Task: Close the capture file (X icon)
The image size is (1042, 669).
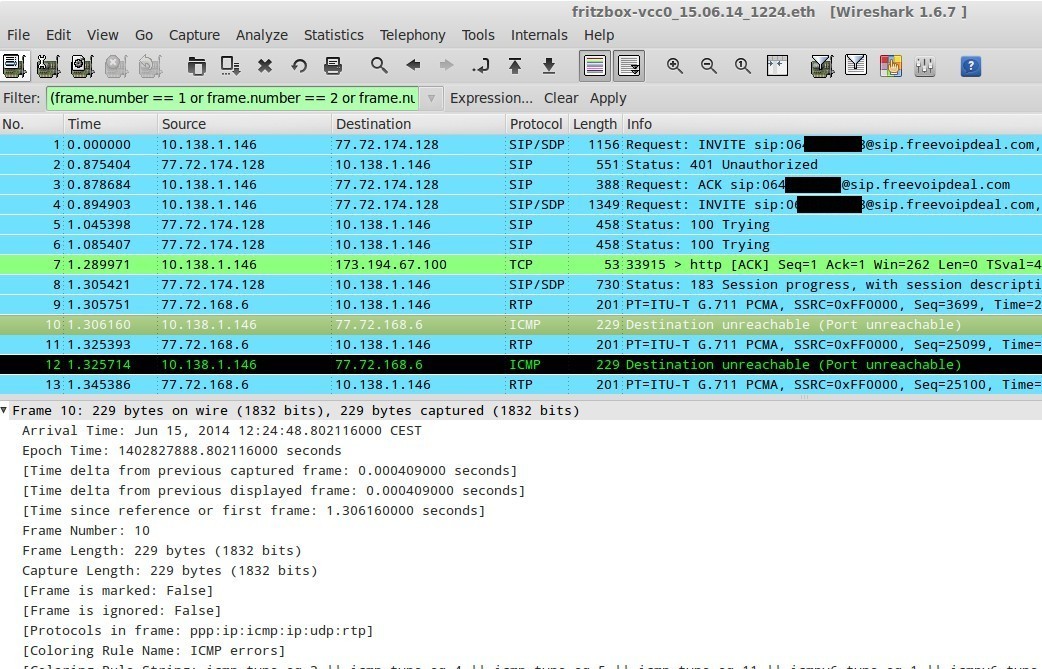Action: (264, 66)
